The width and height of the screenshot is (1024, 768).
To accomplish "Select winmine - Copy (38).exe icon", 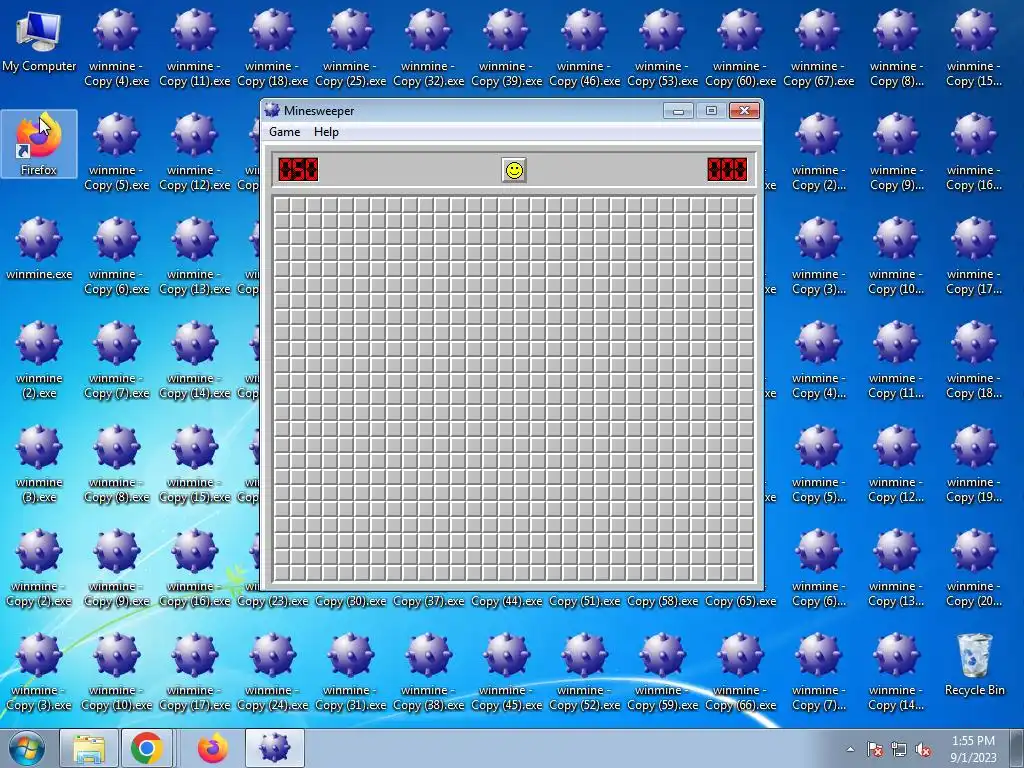I will (428, 673).
